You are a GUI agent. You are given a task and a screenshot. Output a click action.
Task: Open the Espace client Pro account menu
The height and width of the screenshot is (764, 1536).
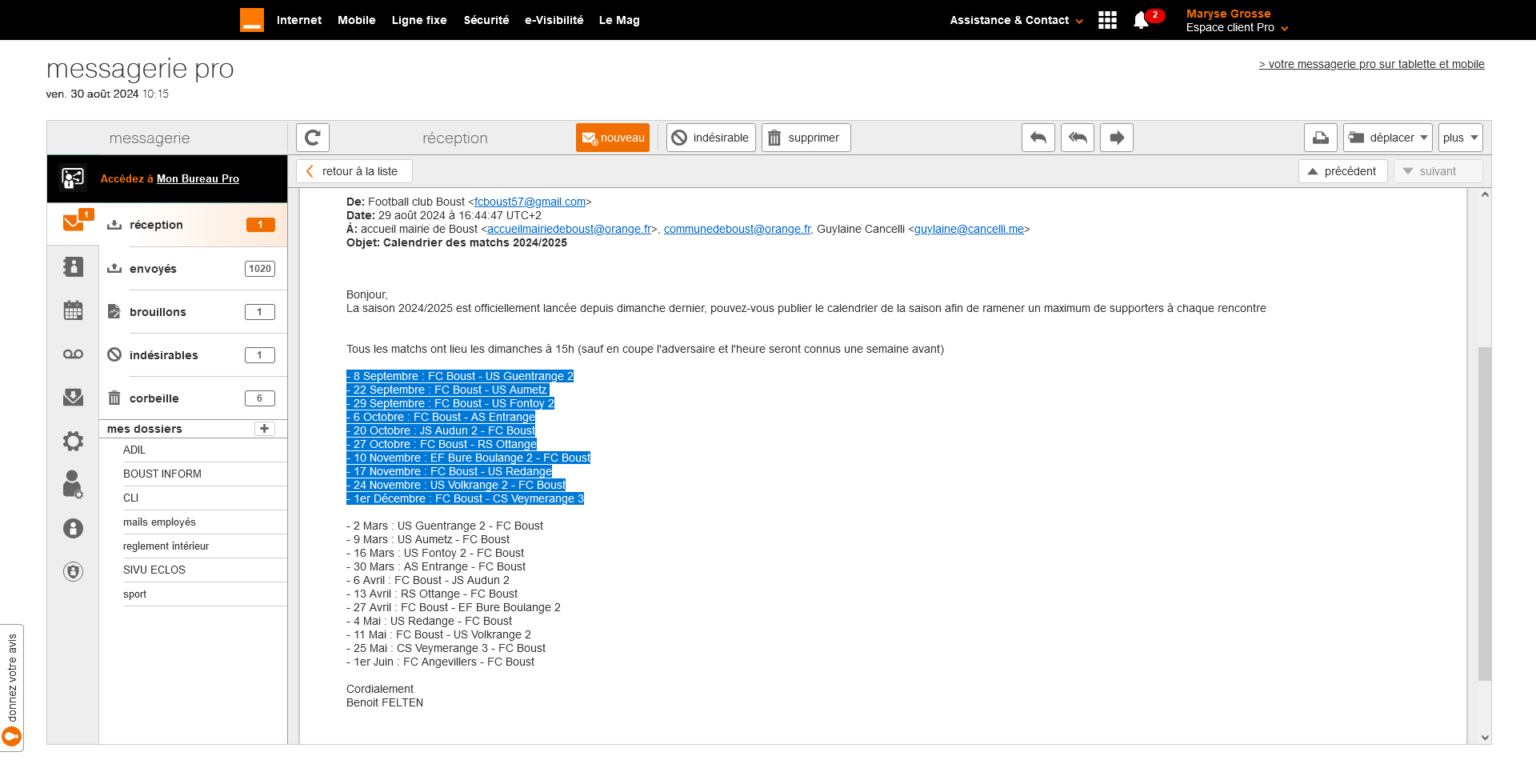1236,28
